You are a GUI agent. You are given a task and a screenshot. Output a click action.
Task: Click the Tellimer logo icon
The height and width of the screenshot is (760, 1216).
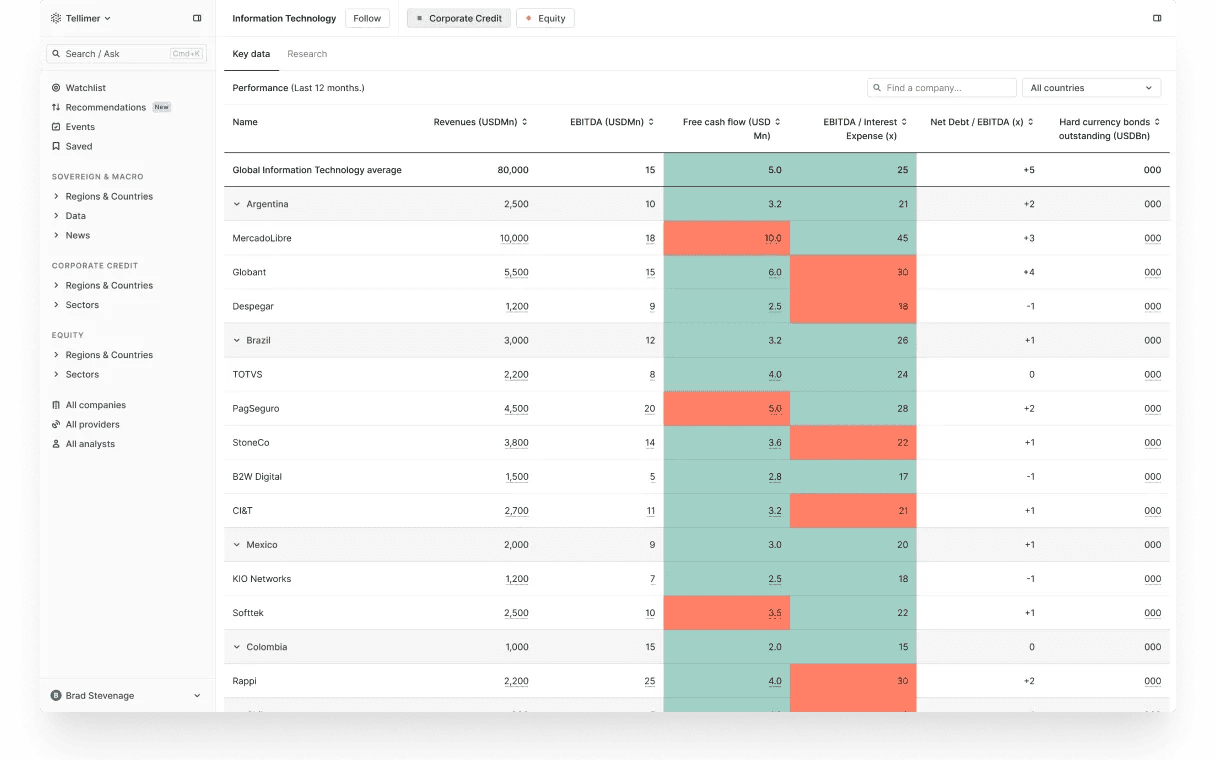pyautogui.click(x=56, y=18)
